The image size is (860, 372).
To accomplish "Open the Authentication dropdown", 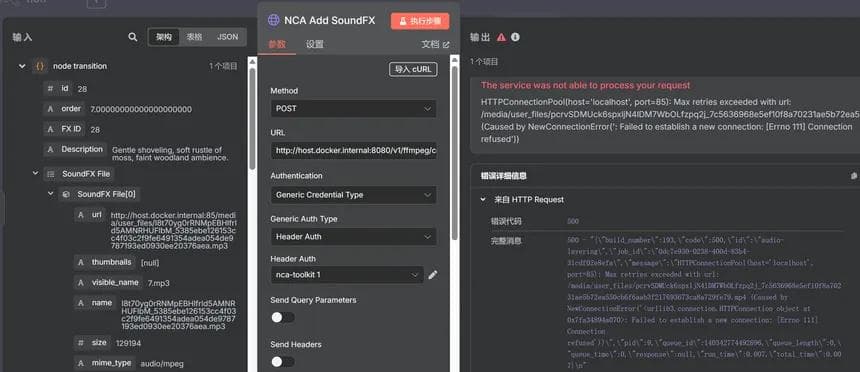I will point(353,195).
